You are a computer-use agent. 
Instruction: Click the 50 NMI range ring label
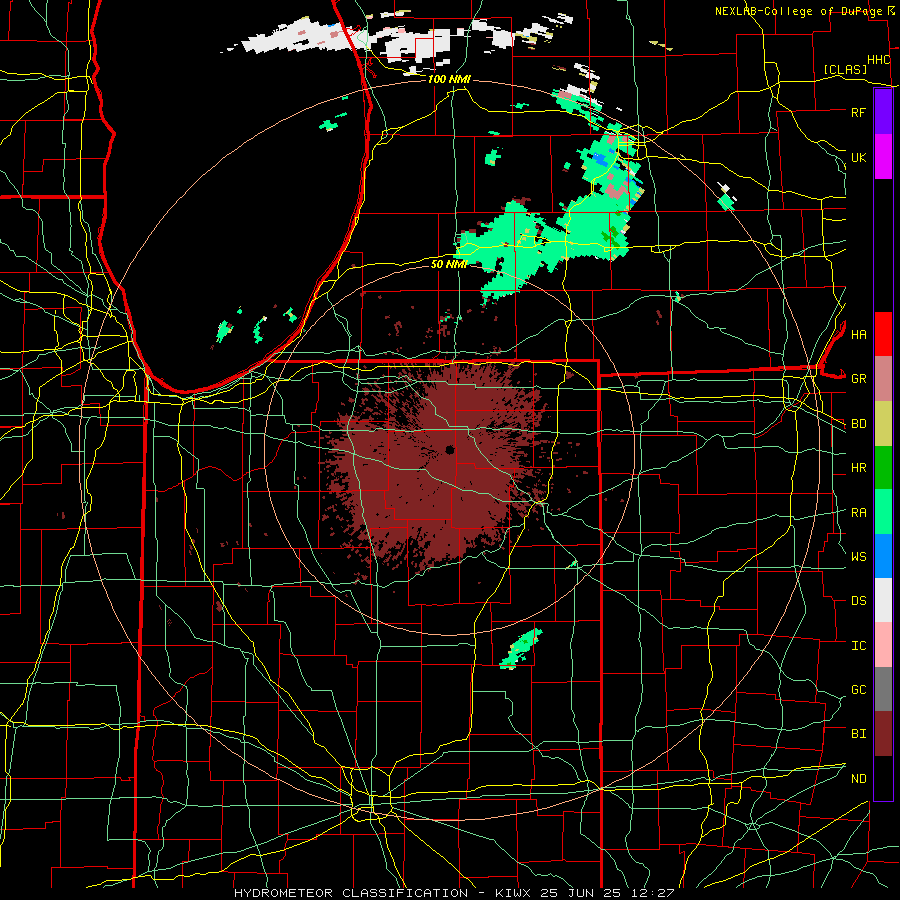coord(449,264)
